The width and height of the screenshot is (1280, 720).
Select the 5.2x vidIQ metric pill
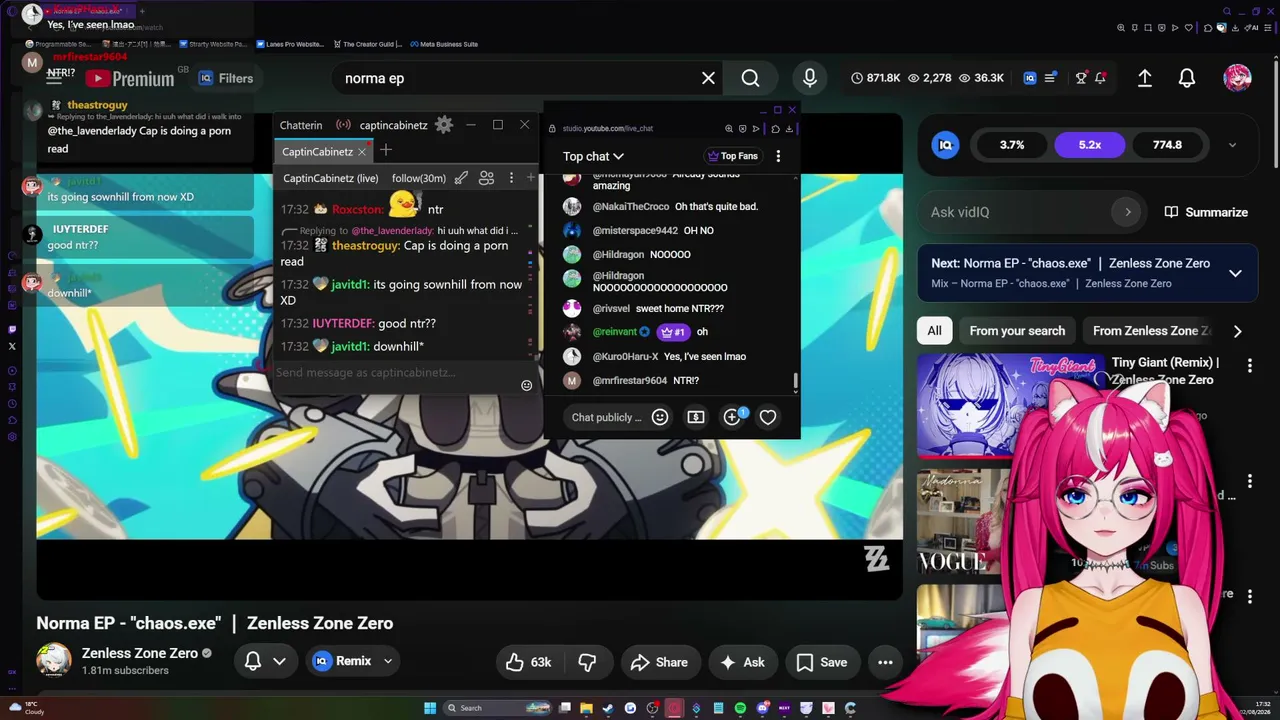click(x=1090, y=145)
